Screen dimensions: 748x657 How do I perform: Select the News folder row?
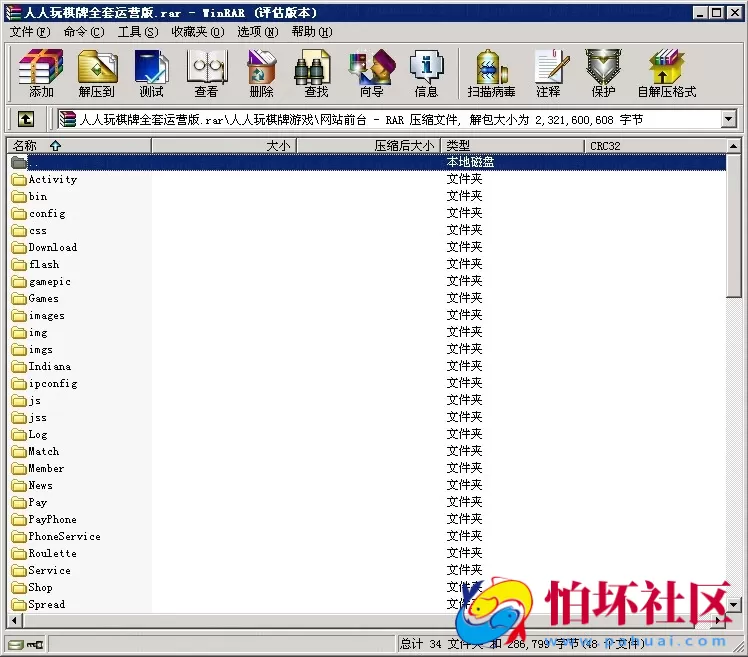click(366, 486)
